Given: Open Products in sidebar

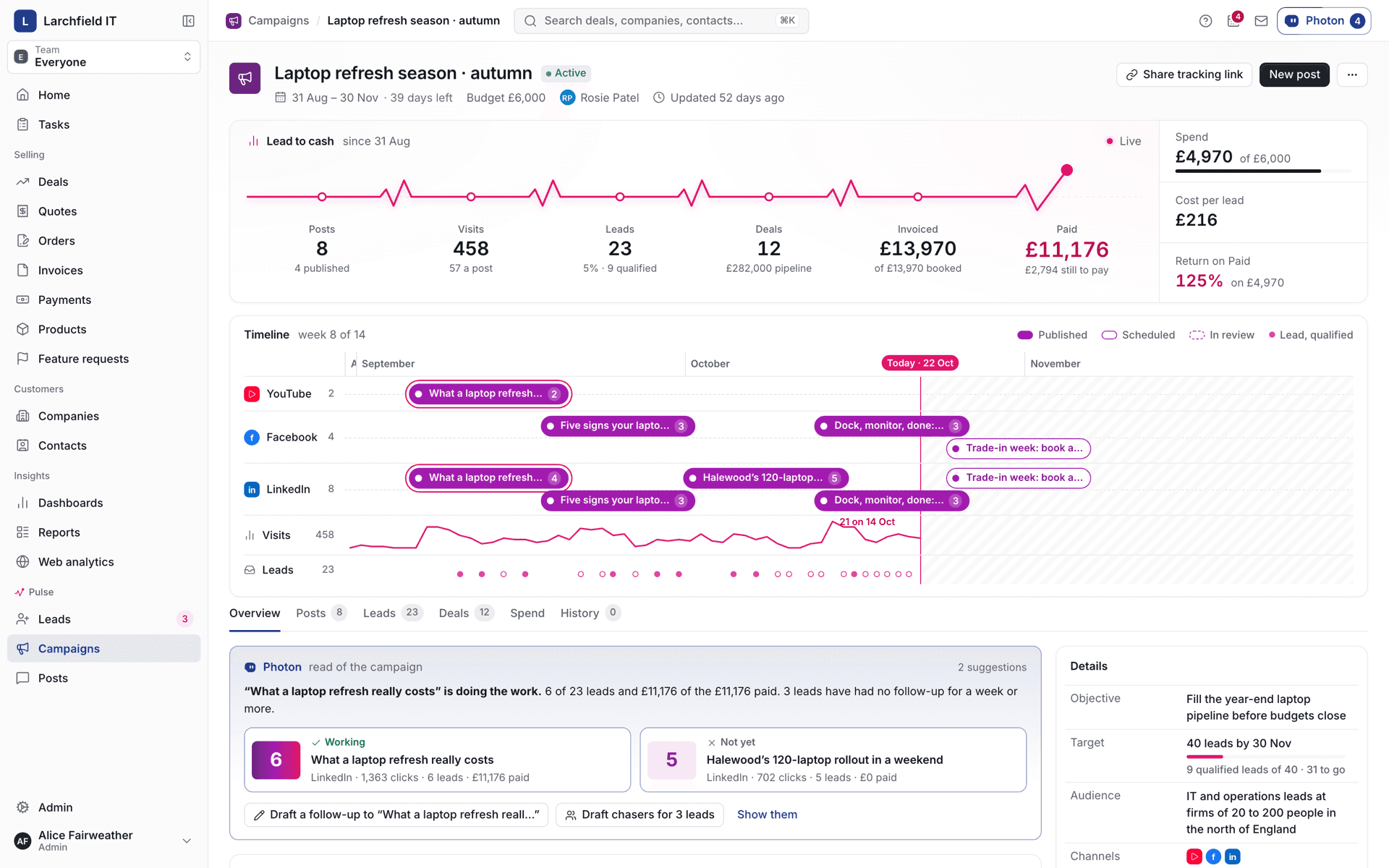Looking at the screenshot, I should 103,329.
